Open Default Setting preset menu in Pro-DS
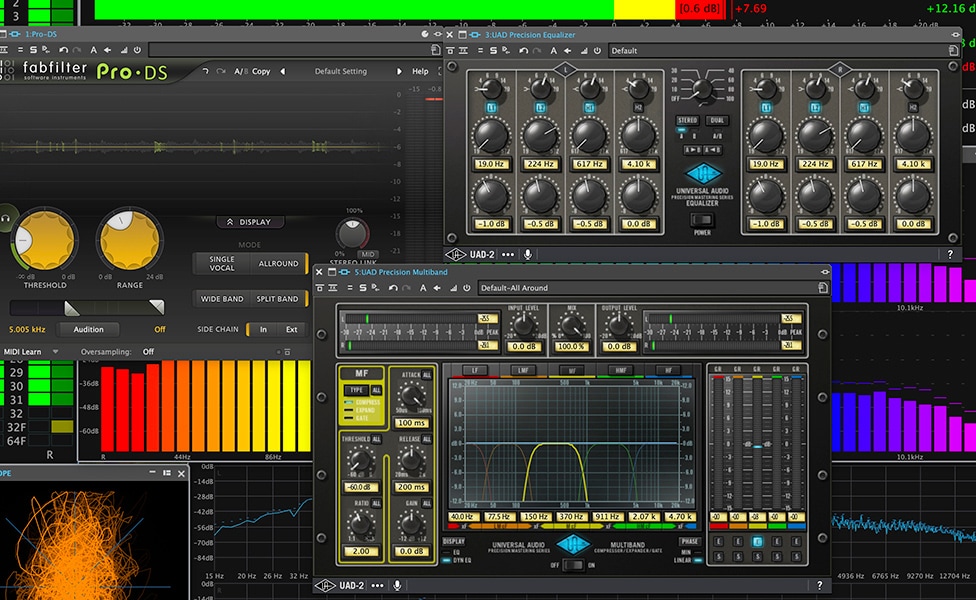976x600 pixels. click(x=340, y=71)
